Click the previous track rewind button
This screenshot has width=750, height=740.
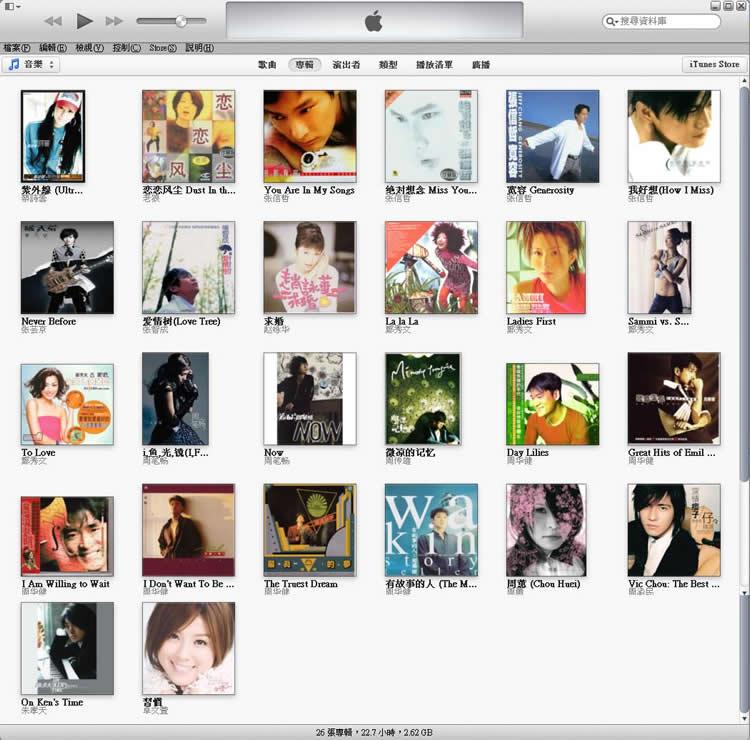click(53, 21)
